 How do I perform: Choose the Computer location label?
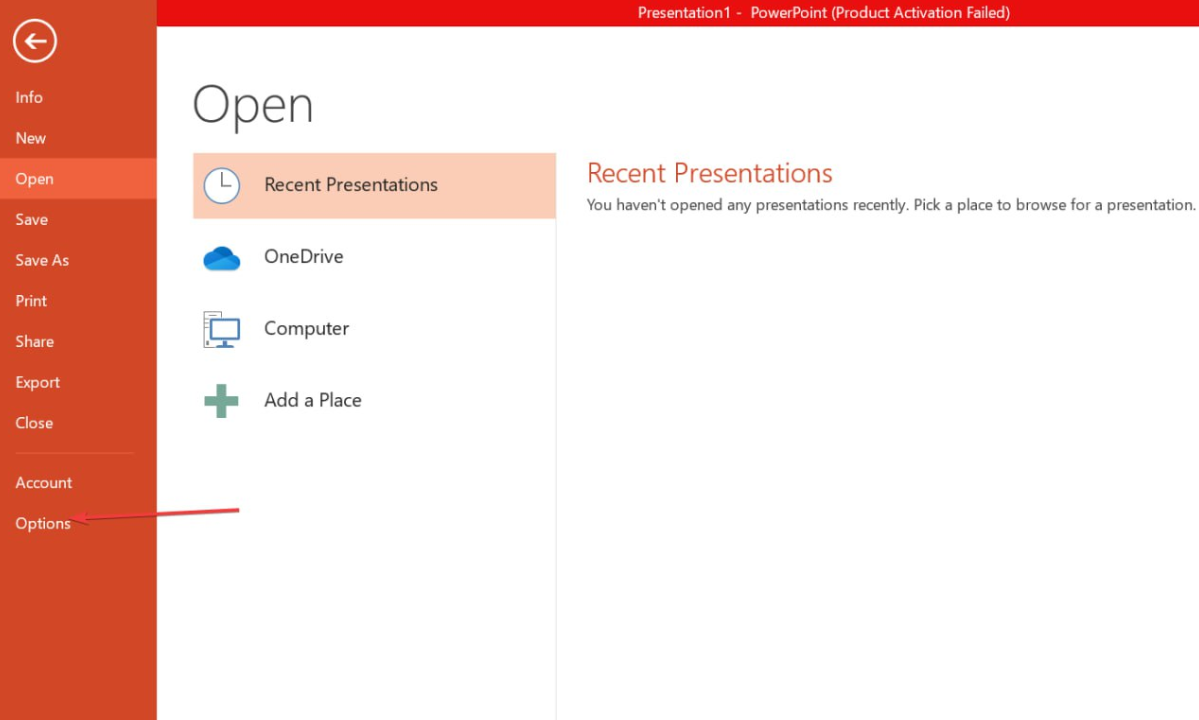point(306,329)
